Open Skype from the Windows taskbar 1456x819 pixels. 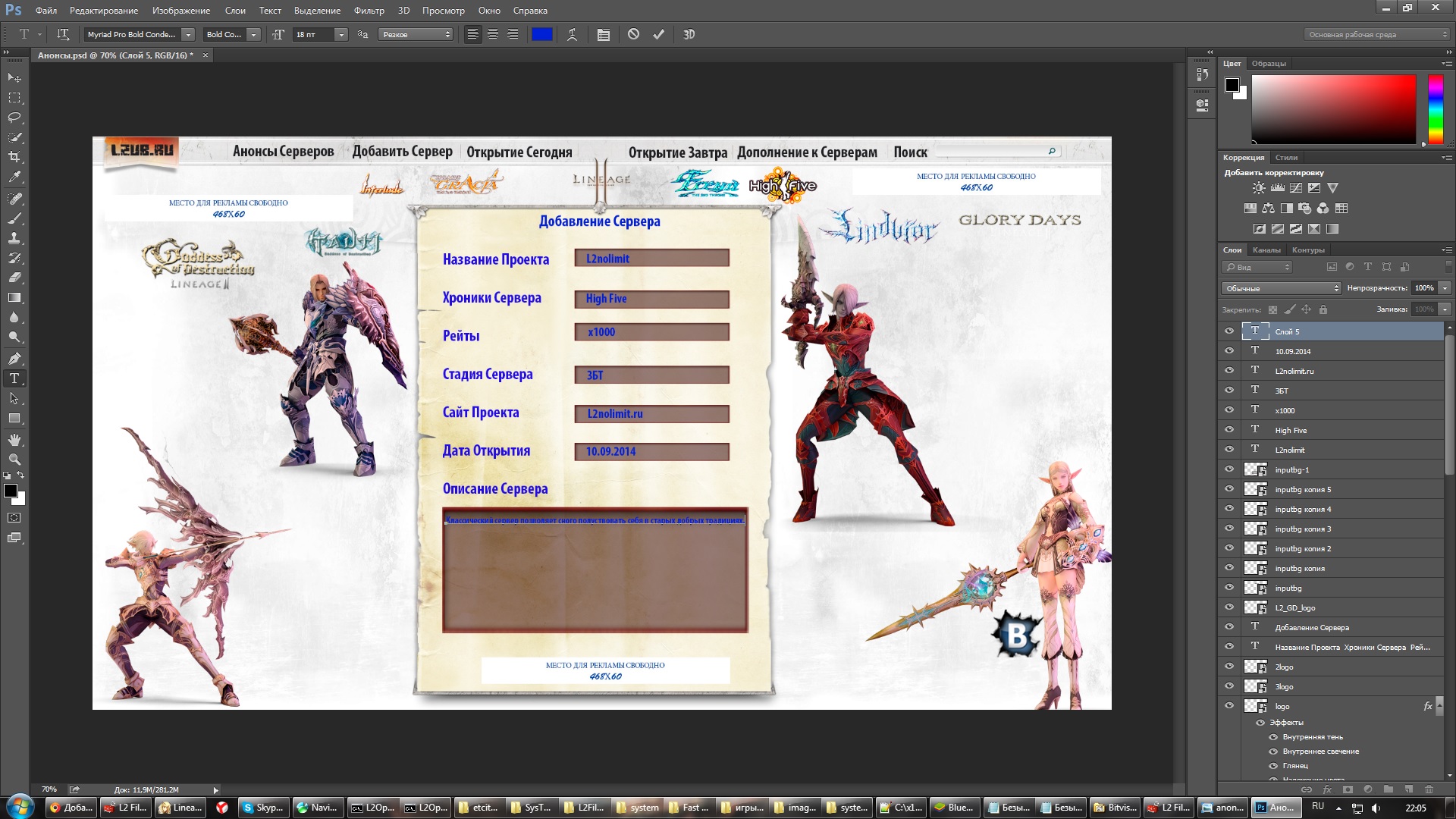[x=263, y=808]
